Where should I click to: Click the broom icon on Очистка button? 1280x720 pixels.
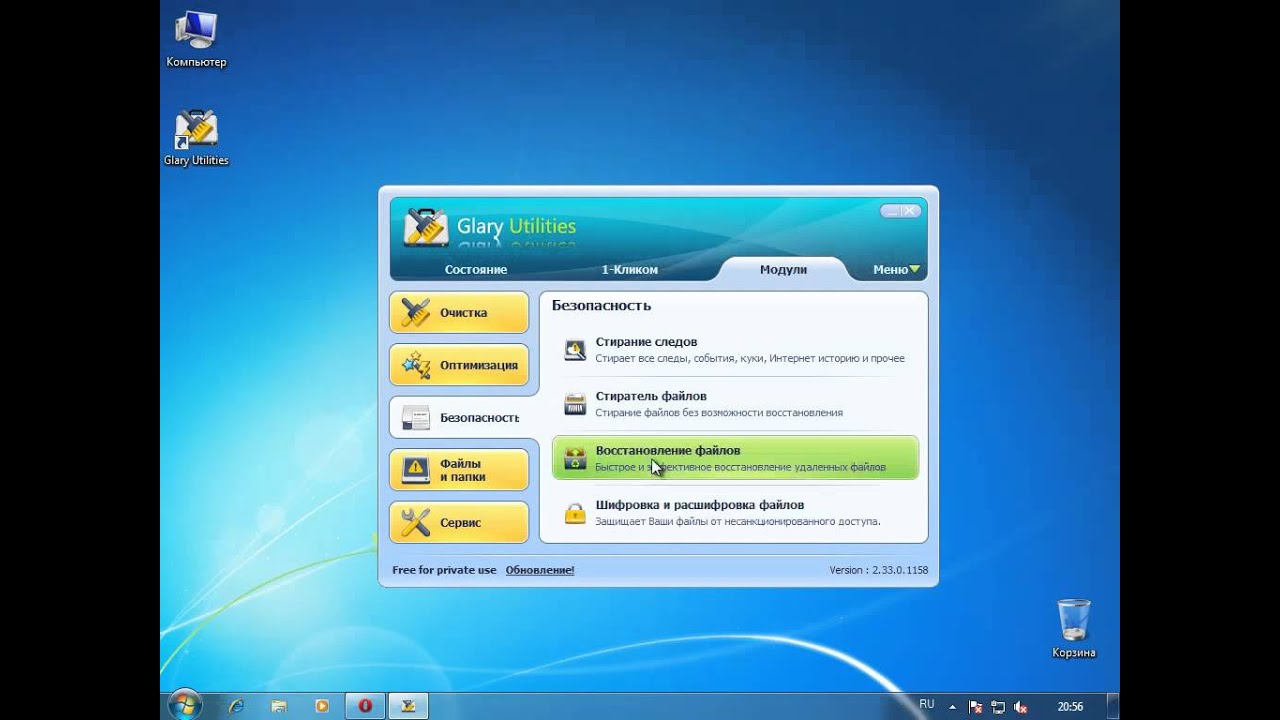pos(415,313)
